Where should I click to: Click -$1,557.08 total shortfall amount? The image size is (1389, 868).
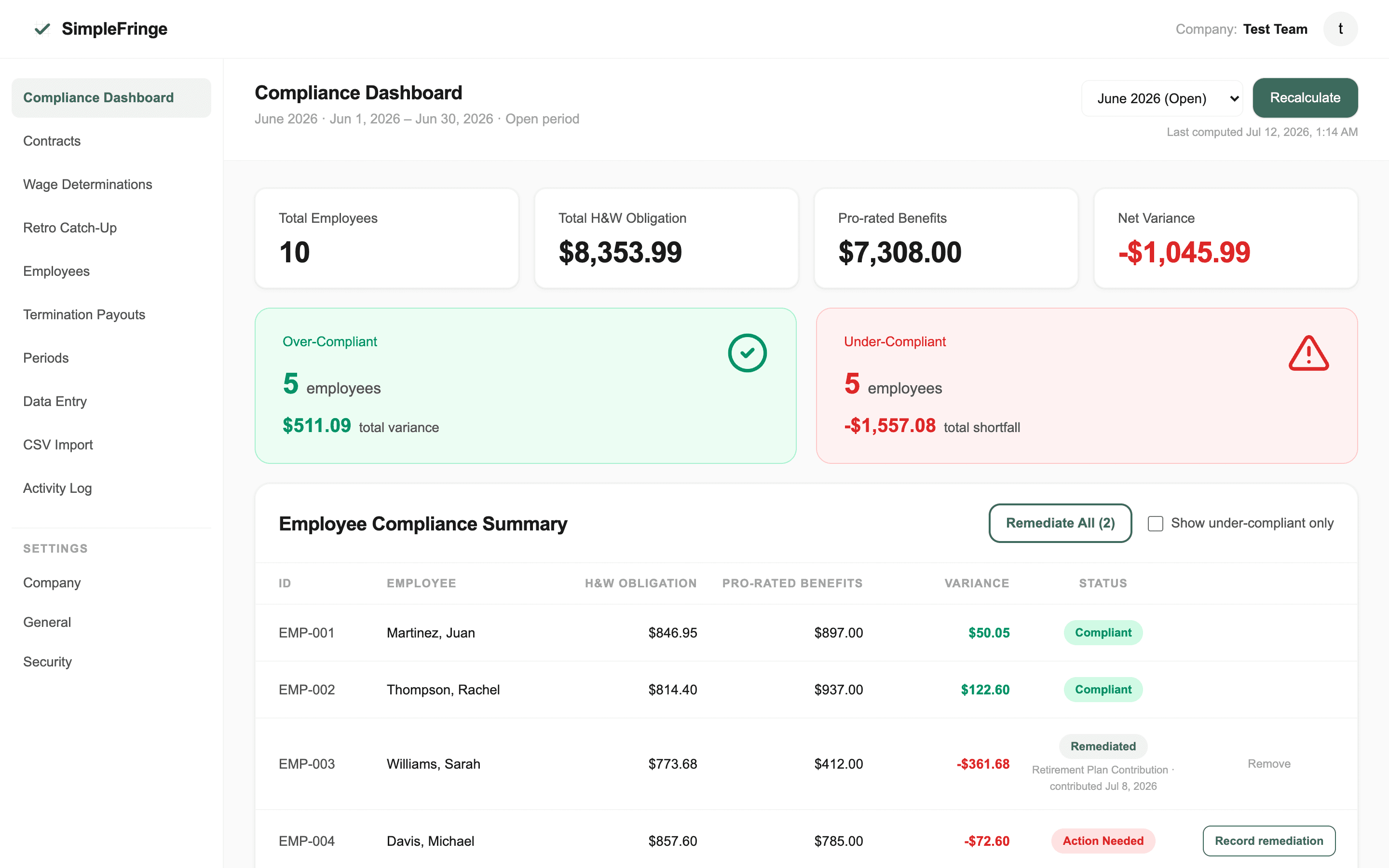point(890,425)
